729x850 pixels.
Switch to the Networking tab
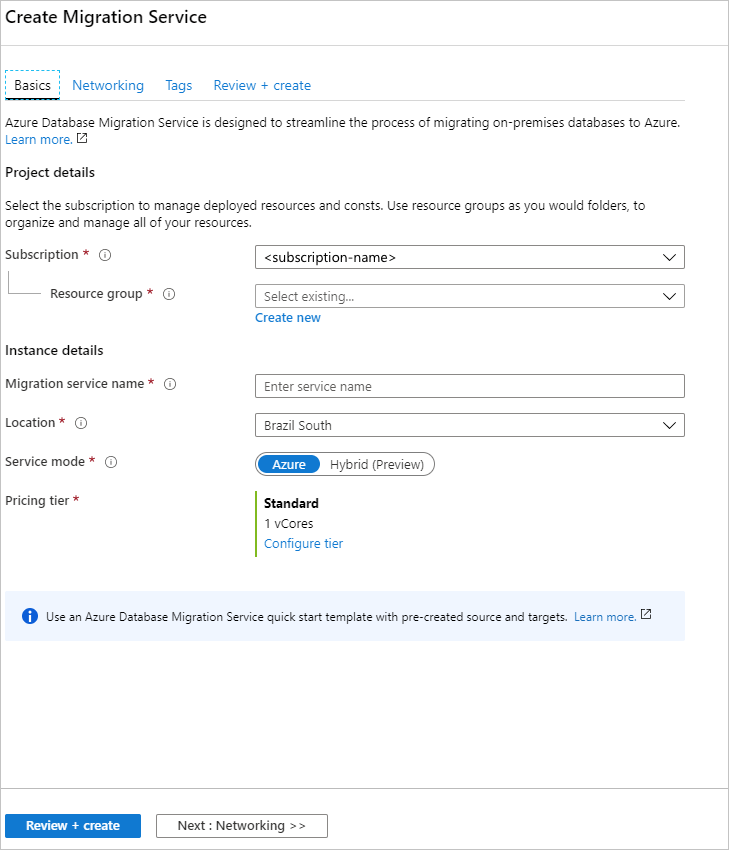[x=108, y=85]
